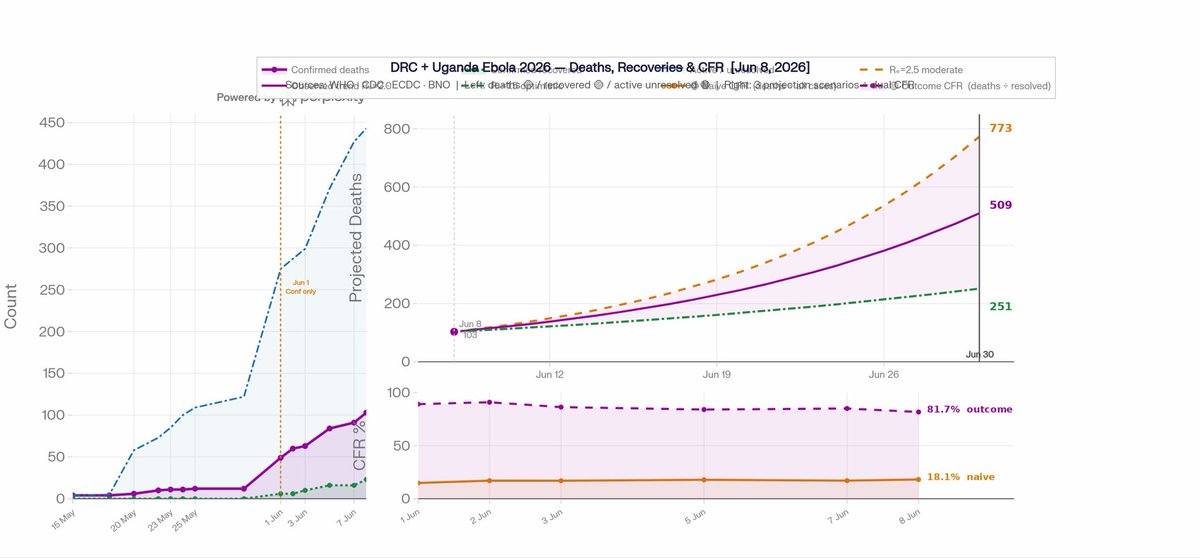The height and width of the screenshot is (558, 1200).
Task: Click the 81.7% outcome label
Action: (969, 409)
